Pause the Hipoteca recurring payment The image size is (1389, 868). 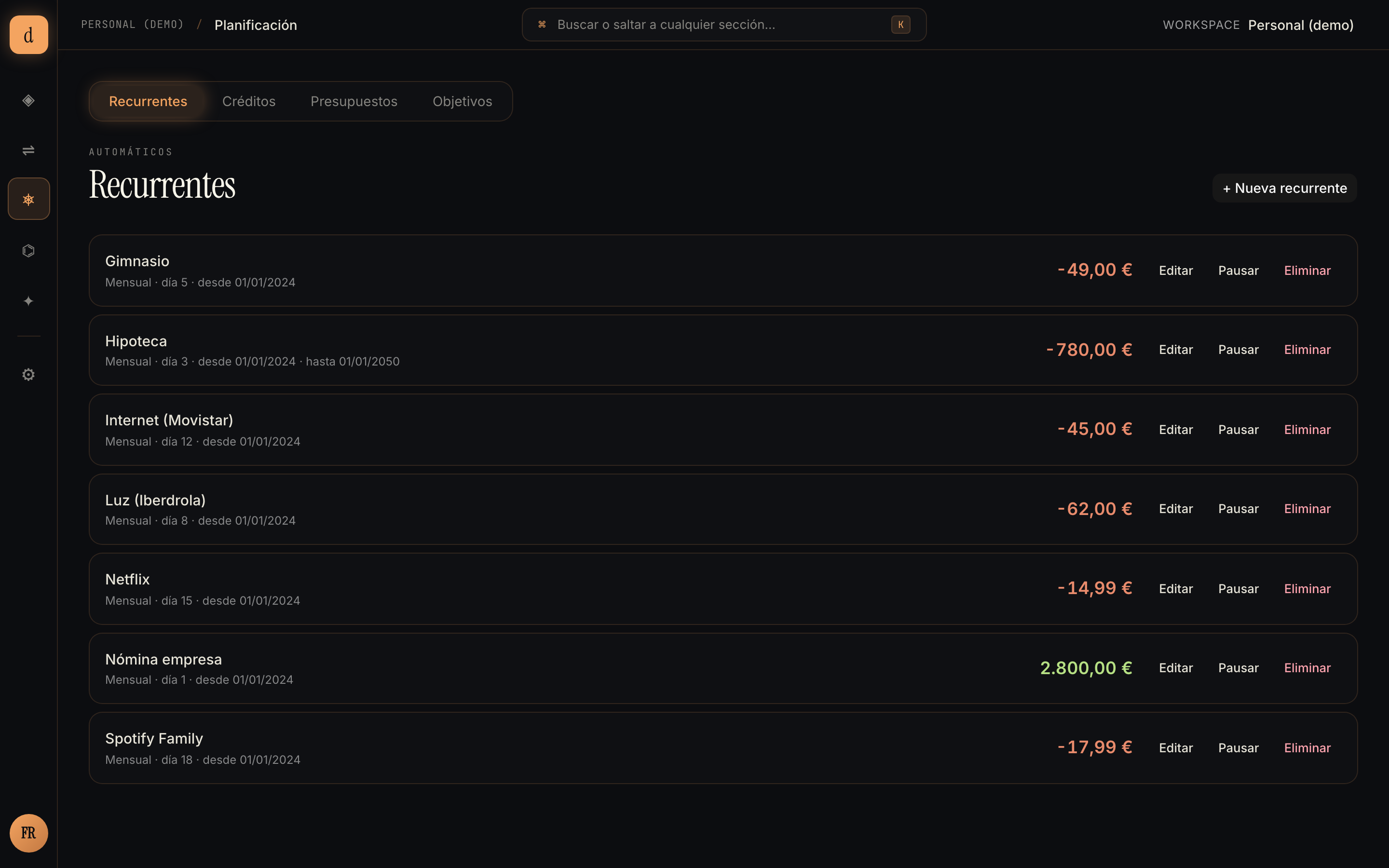tap(1238, 350)
